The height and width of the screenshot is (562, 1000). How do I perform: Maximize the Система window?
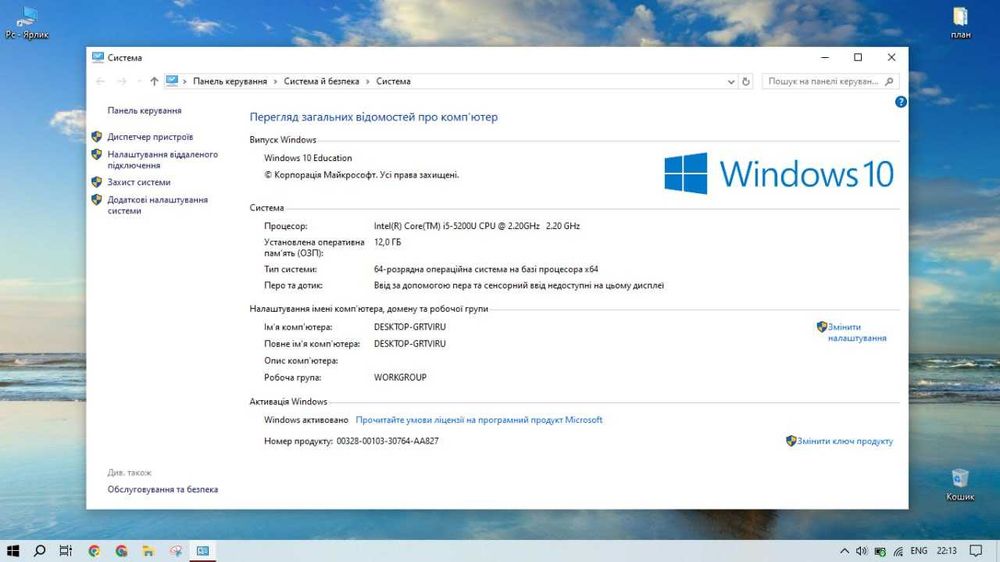pyautogui.click(x=858, y=57)
